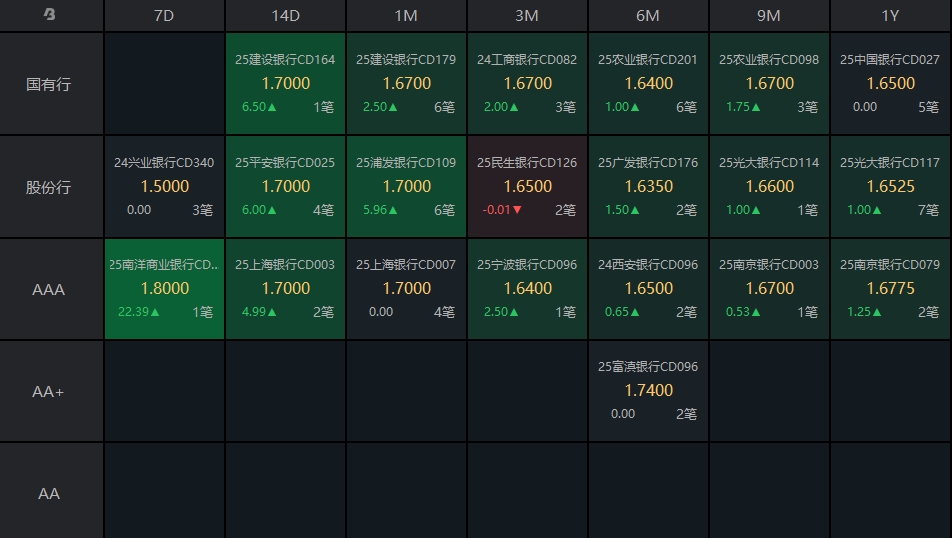
Task: Open the 25农业银行CD201 cell
Action: tap(648, 83)
